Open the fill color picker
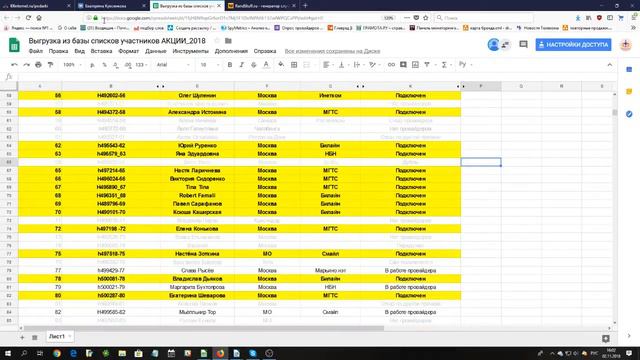The height and width of the screenshot is (360, 640). pyautogui.click(x=281, y=65)
